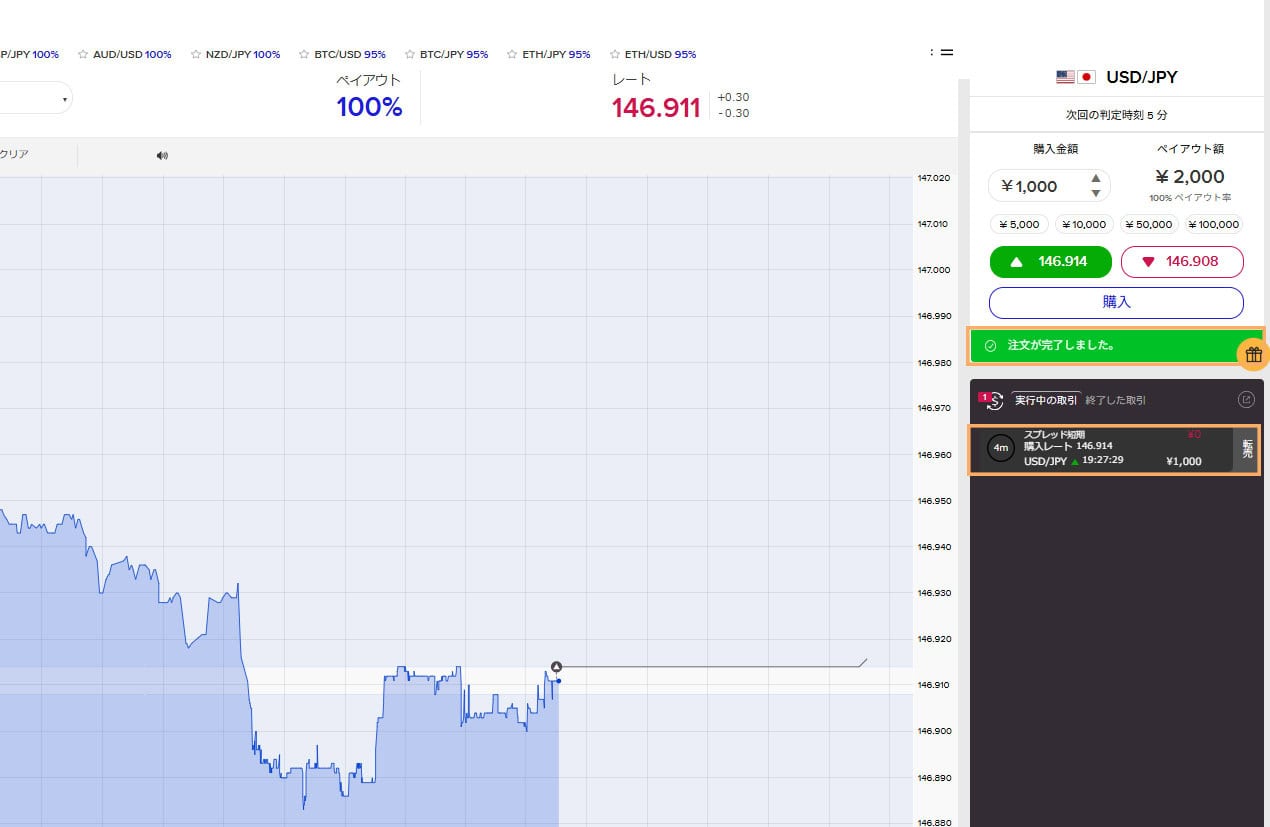This screenshot has width=1270, height=827.
Task: Set amount to ¥5,000
Action: point(1020,225)
